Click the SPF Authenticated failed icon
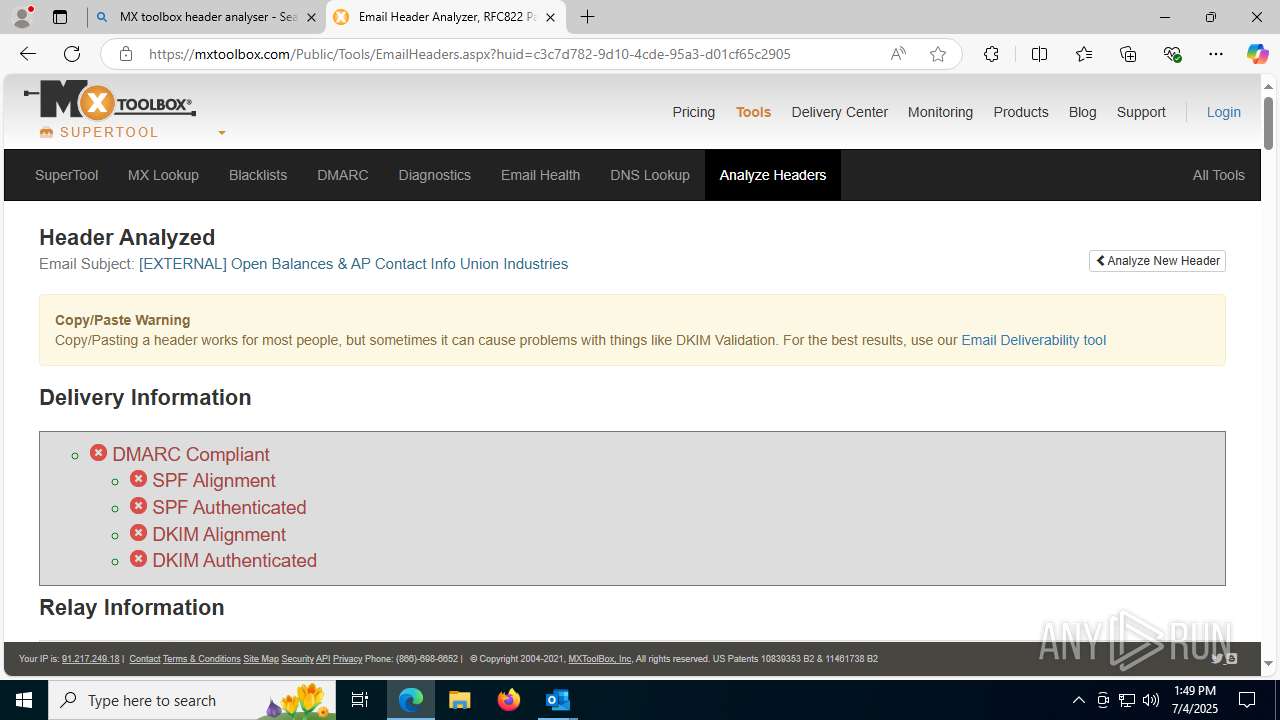1280x720 pixels. point(138,506)
